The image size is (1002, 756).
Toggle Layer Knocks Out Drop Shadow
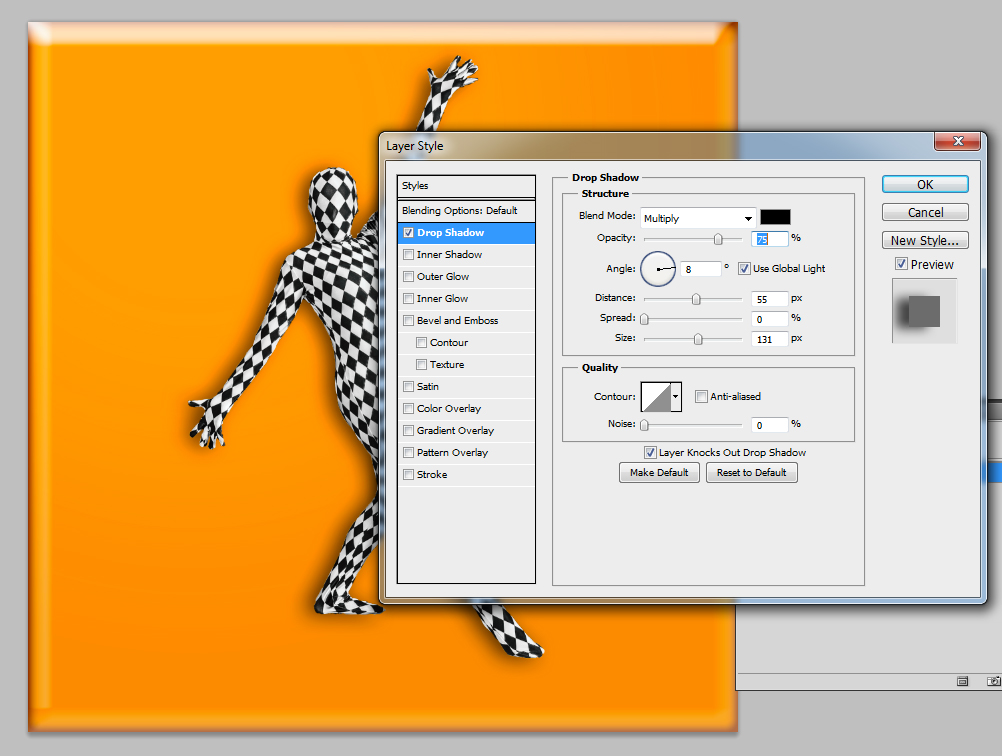650,453
